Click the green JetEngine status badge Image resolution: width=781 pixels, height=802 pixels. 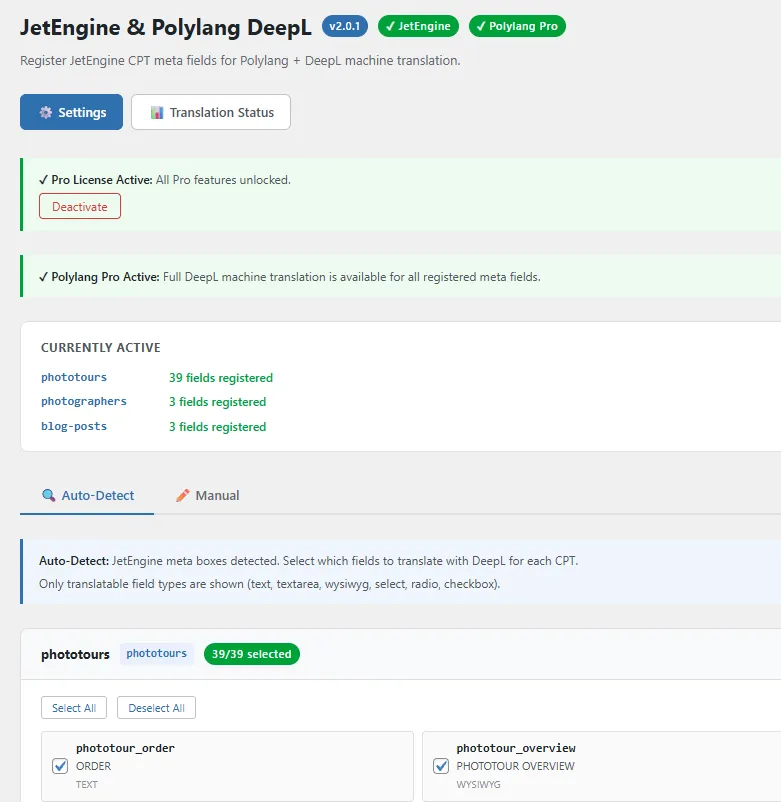tap(418, 26)
